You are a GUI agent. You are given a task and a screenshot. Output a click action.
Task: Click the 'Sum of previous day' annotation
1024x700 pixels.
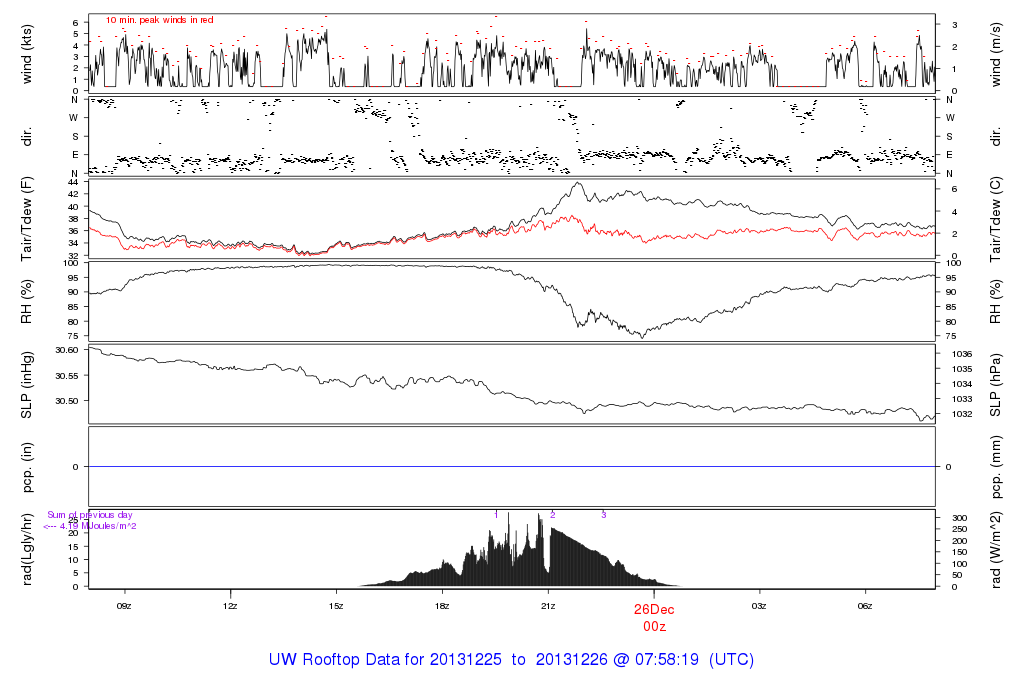(90, 515)
